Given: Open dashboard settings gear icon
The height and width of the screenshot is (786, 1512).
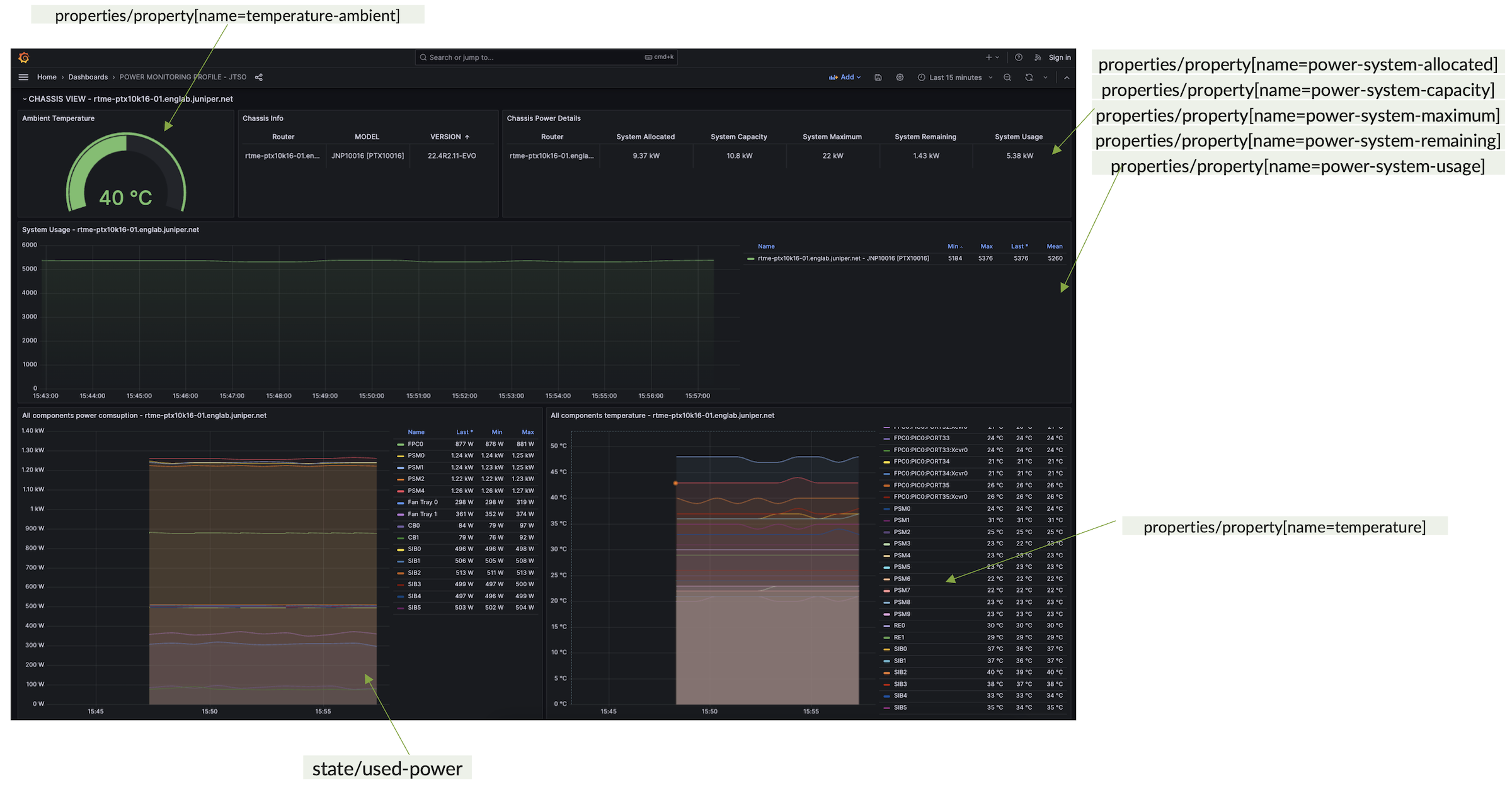Looking at the screenshot, I should pyautogui.click(x=900, y=77).
